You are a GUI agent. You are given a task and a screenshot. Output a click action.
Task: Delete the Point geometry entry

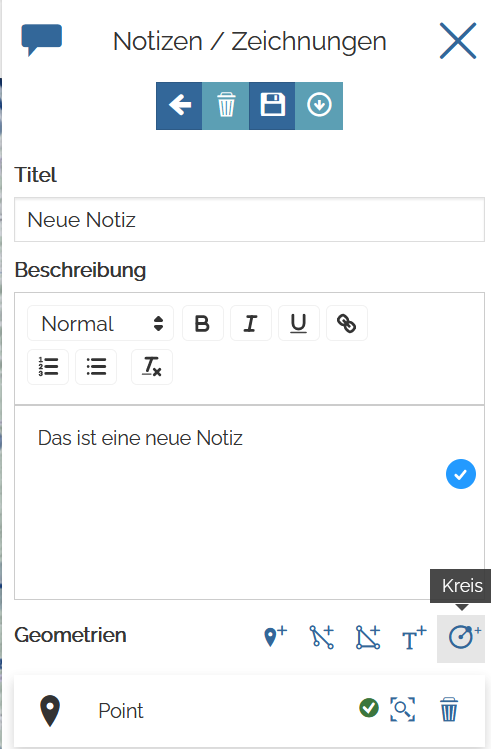[448, 709]
